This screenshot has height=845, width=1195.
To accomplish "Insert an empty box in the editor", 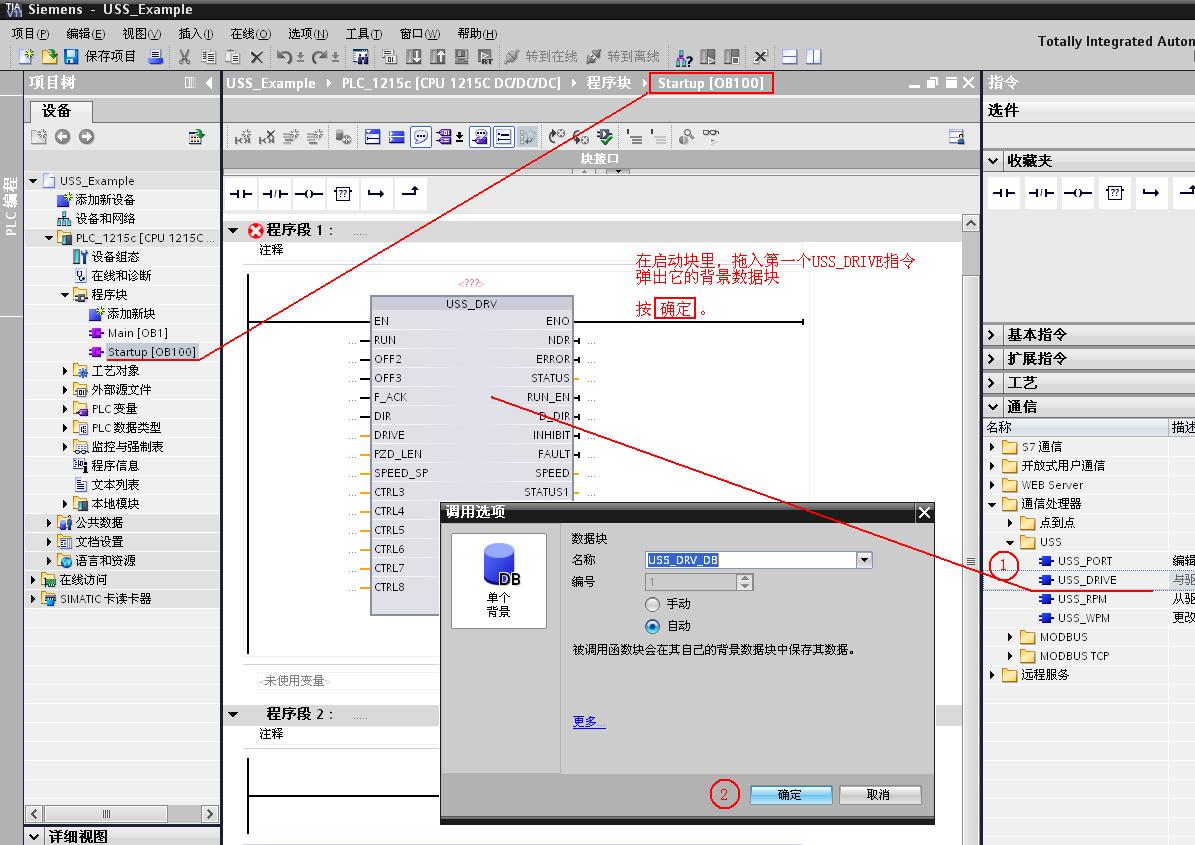I will coord(343,194).
